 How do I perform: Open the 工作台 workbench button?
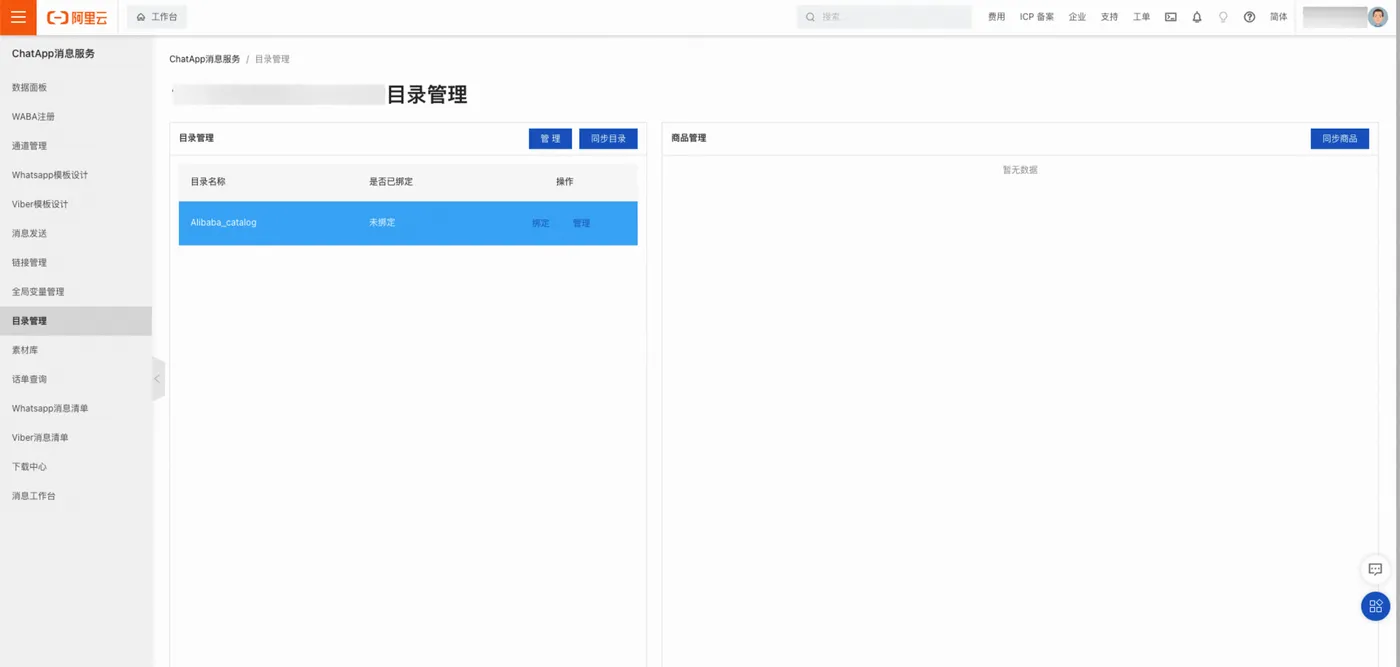pos(157,17)
